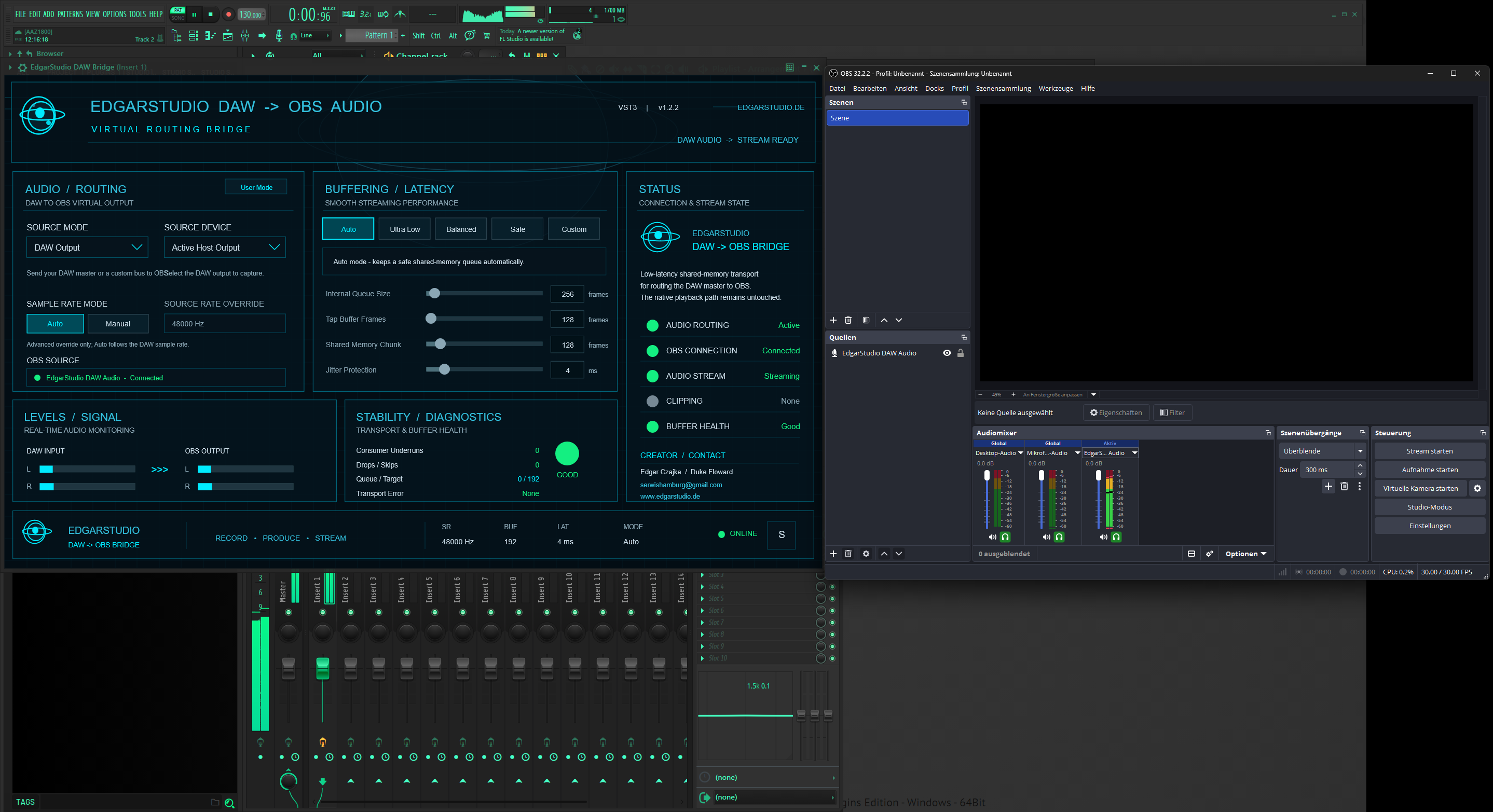Viewport: 1493px width, 812px height.
Task: Select Safe buffering preset
Action: (517, 229)
